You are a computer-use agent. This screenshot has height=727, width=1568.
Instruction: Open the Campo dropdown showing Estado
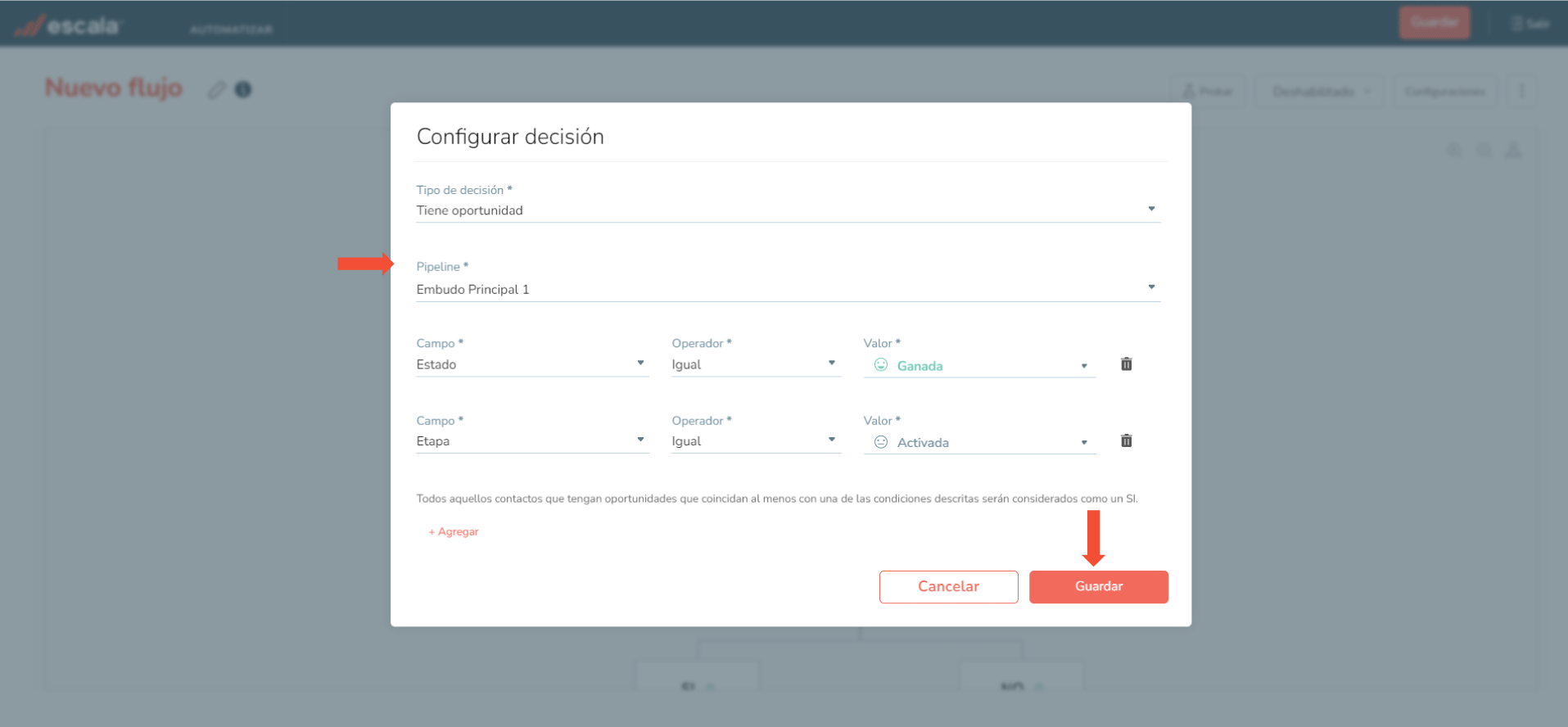coord(532,364)
